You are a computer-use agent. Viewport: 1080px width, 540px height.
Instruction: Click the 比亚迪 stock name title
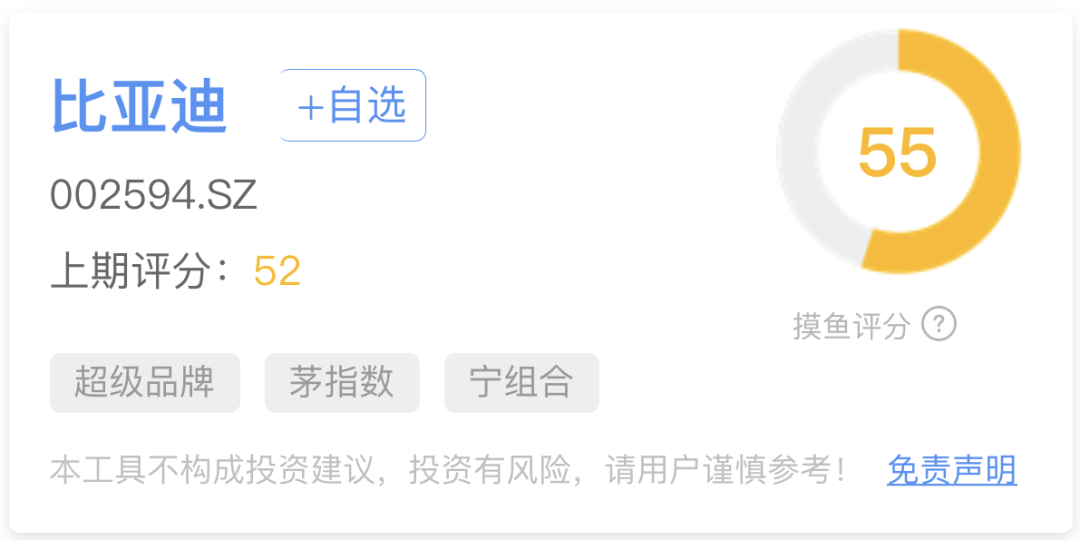[x=139, y=106]
